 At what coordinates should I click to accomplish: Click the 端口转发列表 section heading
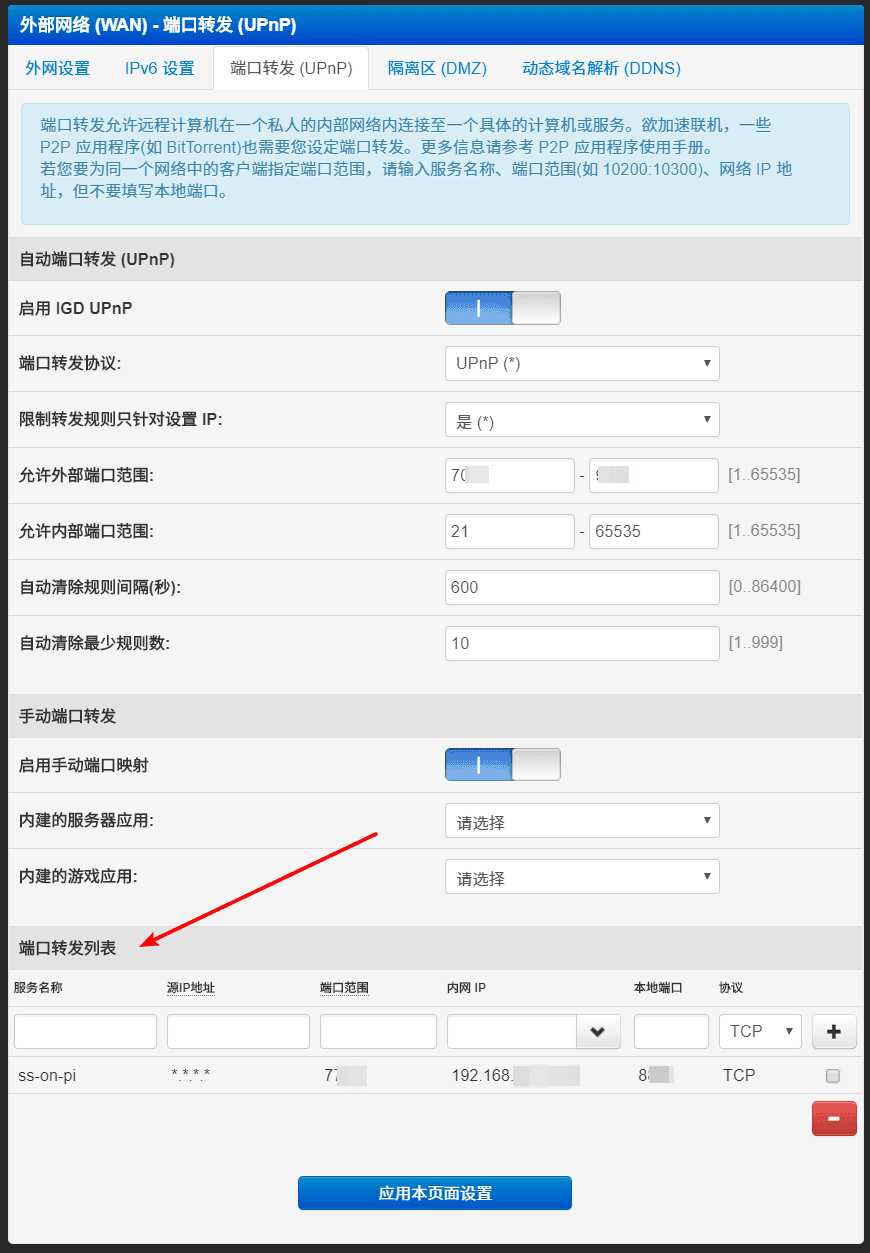[x=68, y=948]
